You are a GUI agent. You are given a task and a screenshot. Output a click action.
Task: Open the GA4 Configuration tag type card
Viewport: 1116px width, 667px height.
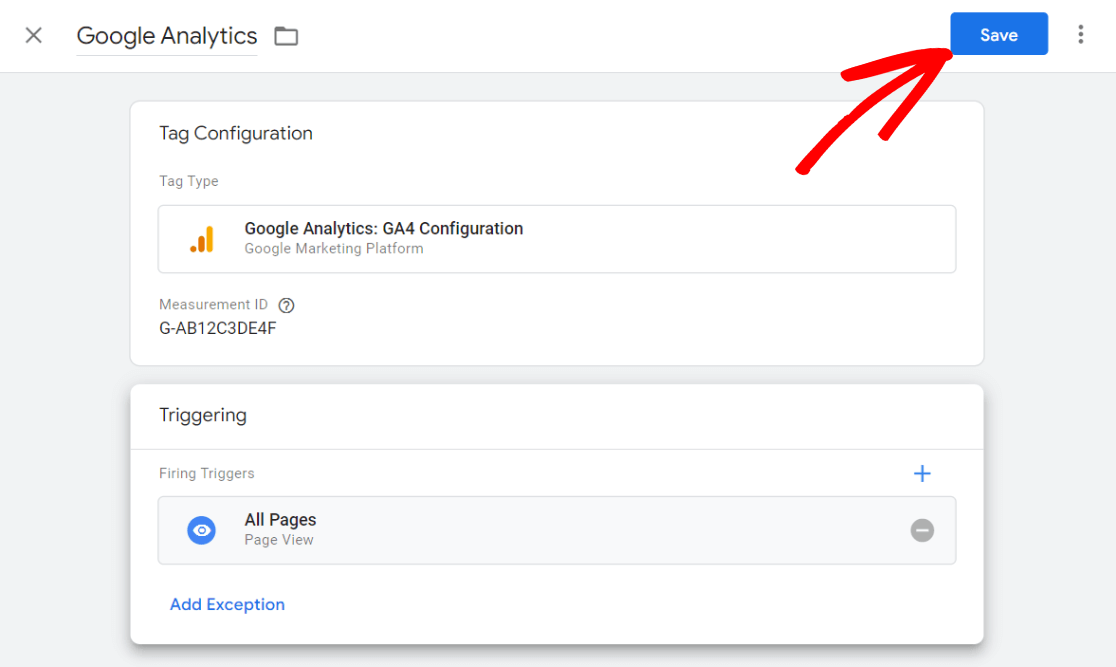pyautogui.click(x=557, y=238)
